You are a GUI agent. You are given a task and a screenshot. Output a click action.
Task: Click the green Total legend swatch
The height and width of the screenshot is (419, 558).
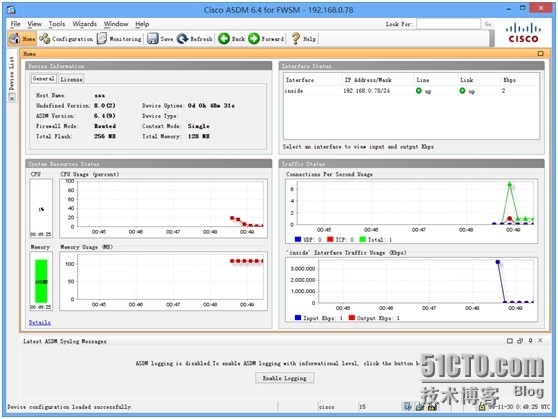pos(362,239)
